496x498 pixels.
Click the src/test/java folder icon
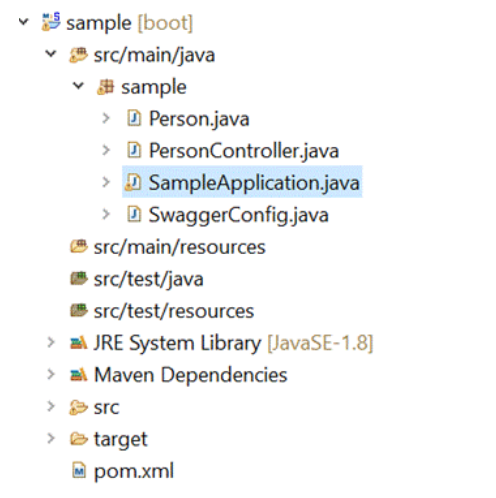tap(79, 279)
